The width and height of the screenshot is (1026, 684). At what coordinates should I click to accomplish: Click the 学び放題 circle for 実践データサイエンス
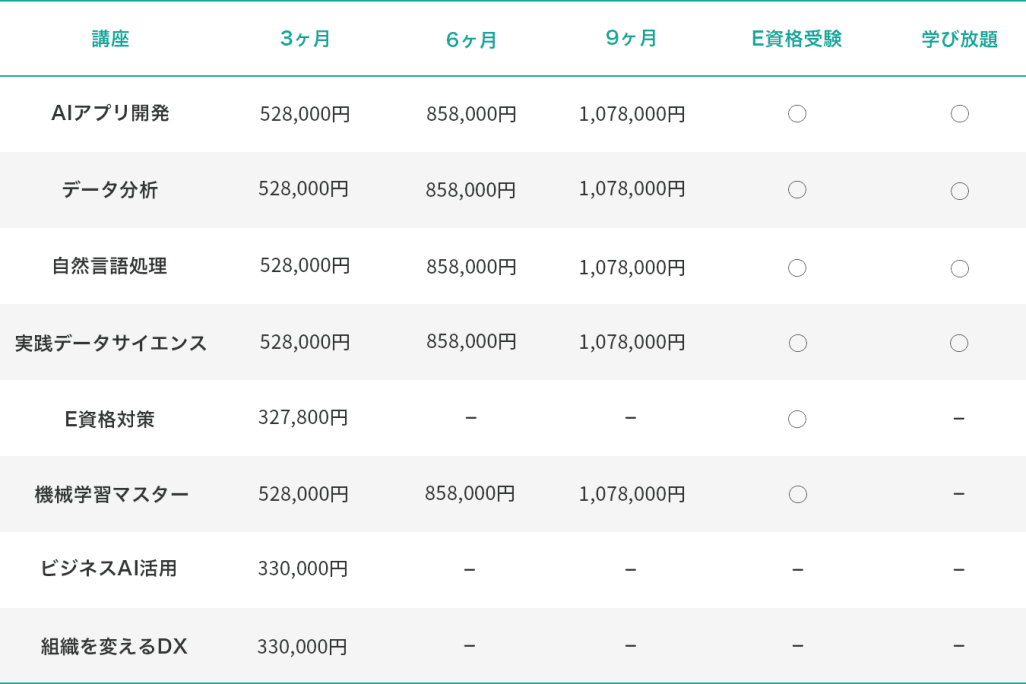tap(959, 343)
